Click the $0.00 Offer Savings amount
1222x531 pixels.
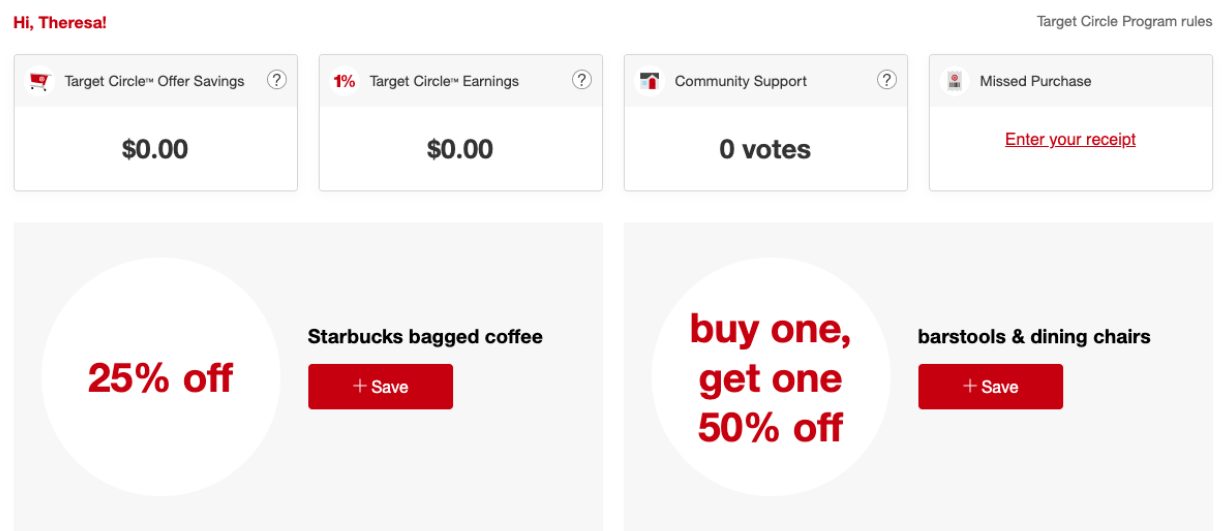pos(155,149)
